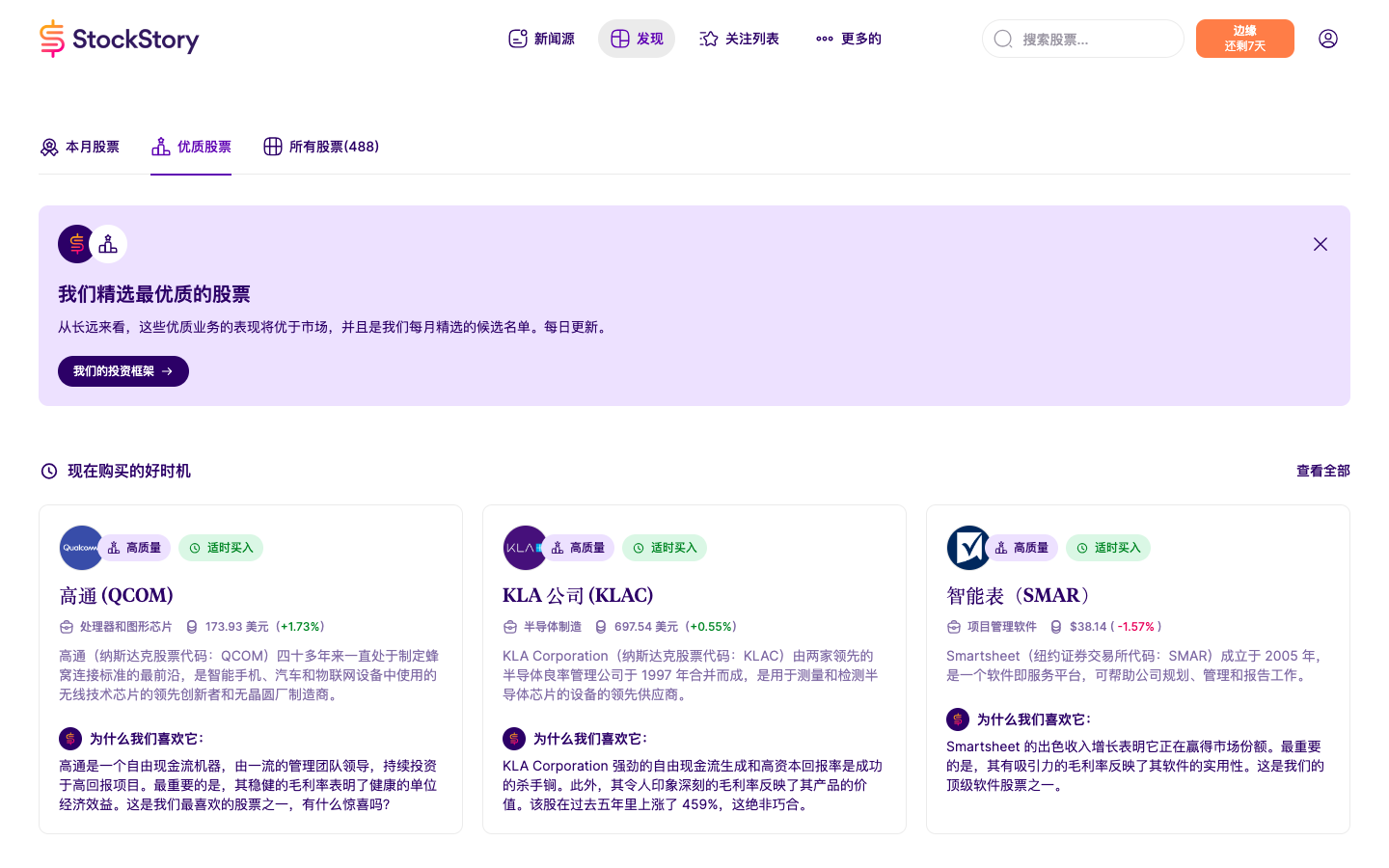The image size is (1389, 868).
Task: Click the Qualcomm company logo on the QCOM card
Action: click(81, 548)
